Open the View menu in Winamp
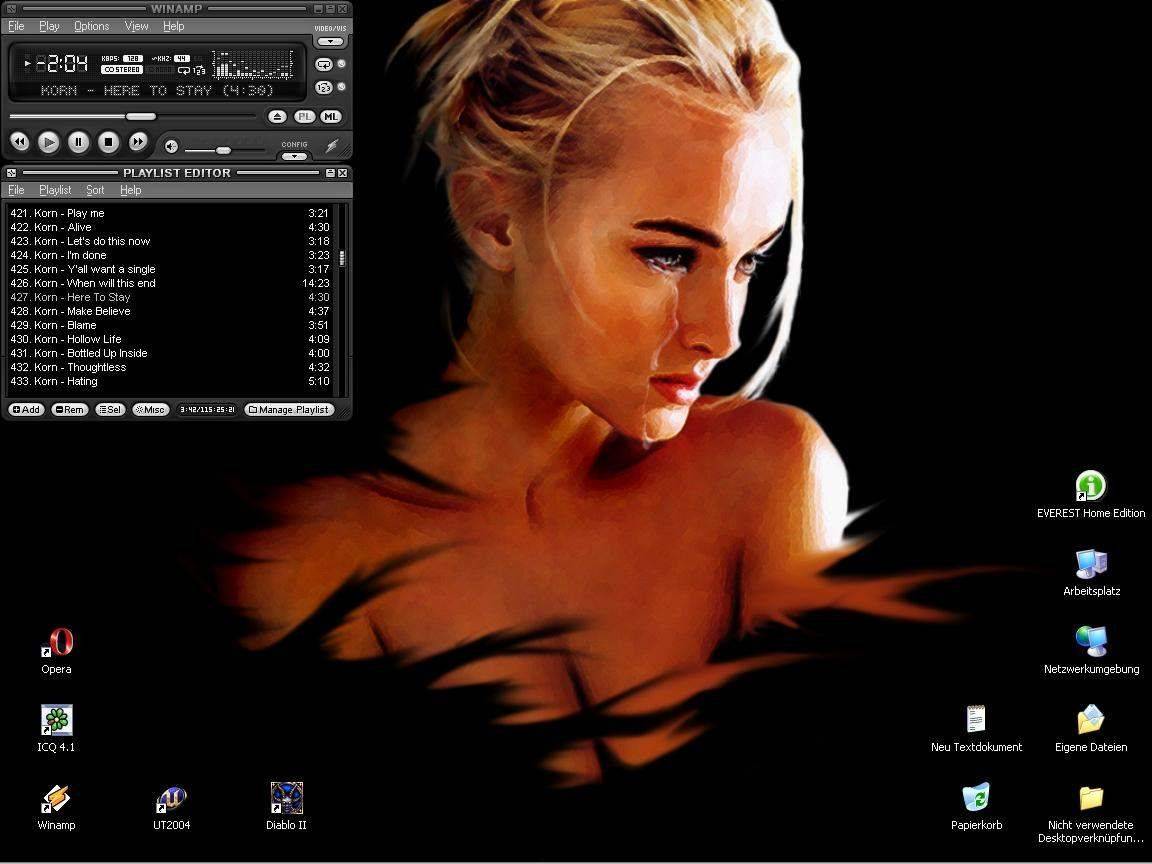This screenshot has width=1152, height=864. [137, 26]
